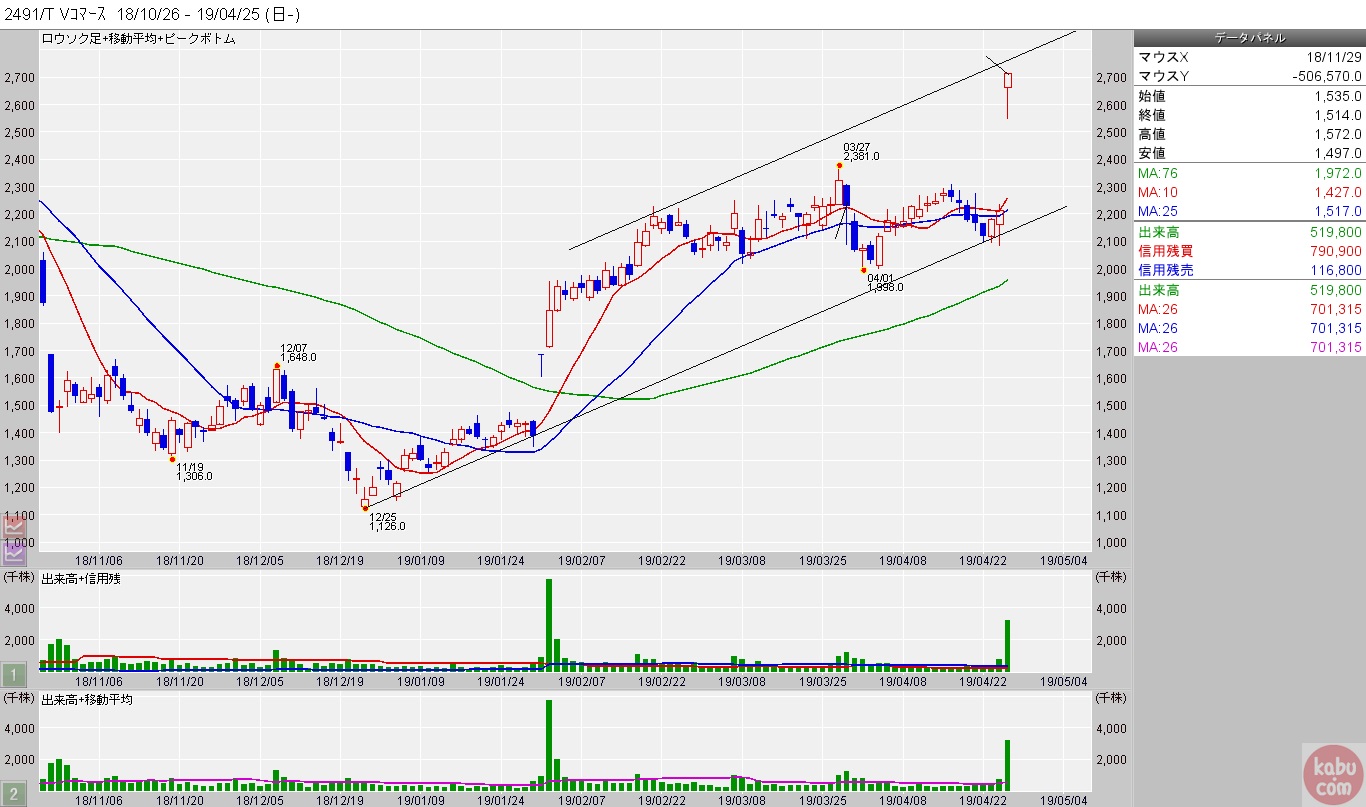Image resolution: width=1366 pixels, height=807 pixels.
Task: Select the red MA:10 row in data panel
Action: (x=1249, y=192)
